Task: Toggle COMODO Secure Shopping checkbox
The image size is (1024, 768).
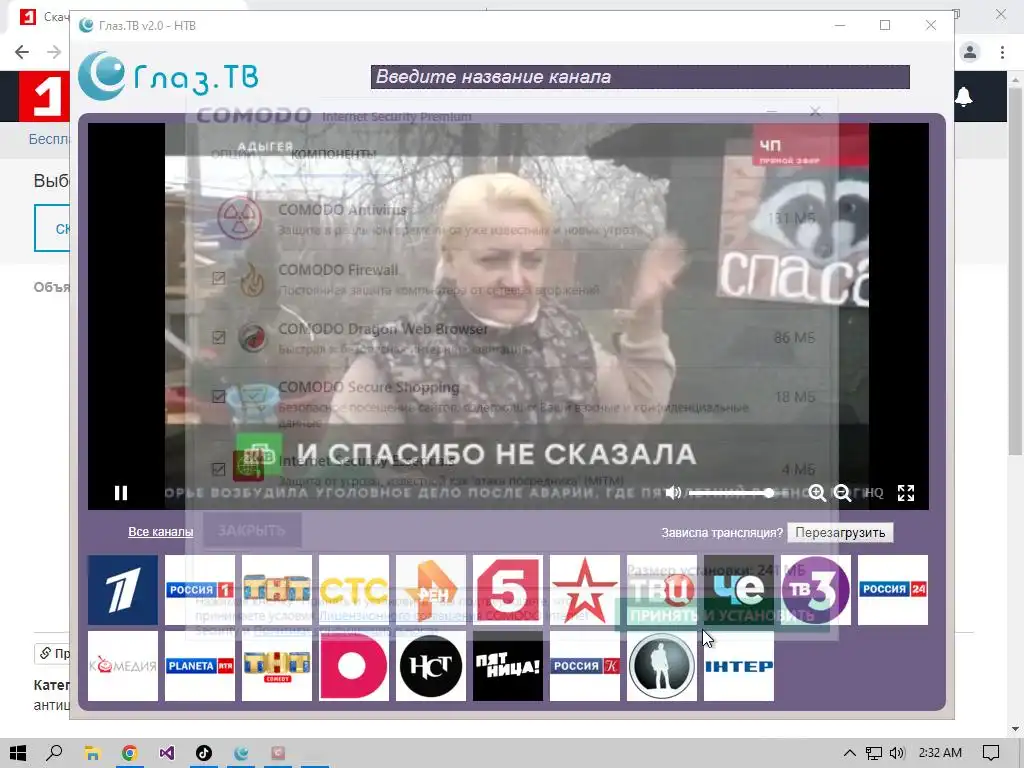Action: point(219,396)
